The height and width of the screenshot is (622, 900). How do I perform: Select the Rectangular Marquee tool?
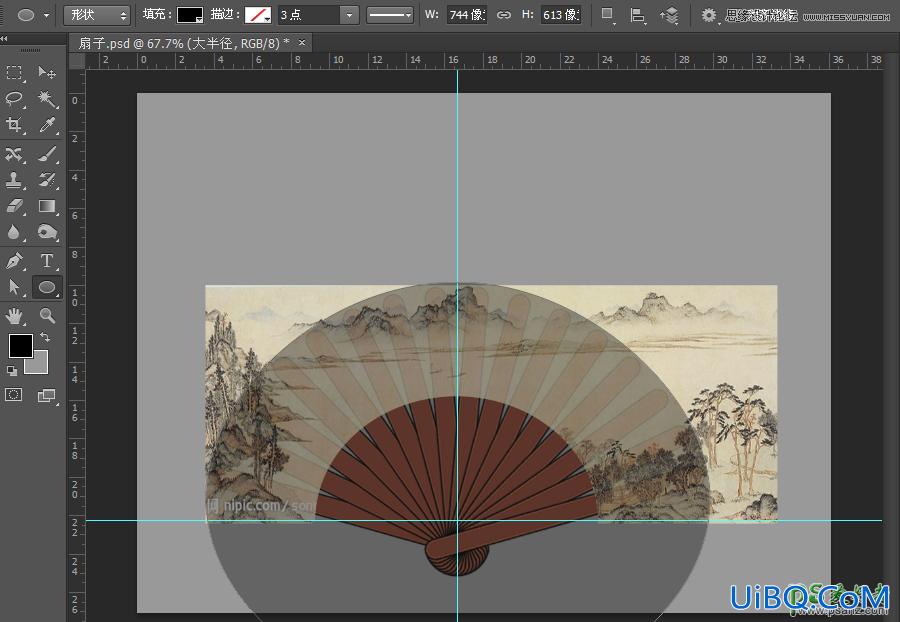14,72
